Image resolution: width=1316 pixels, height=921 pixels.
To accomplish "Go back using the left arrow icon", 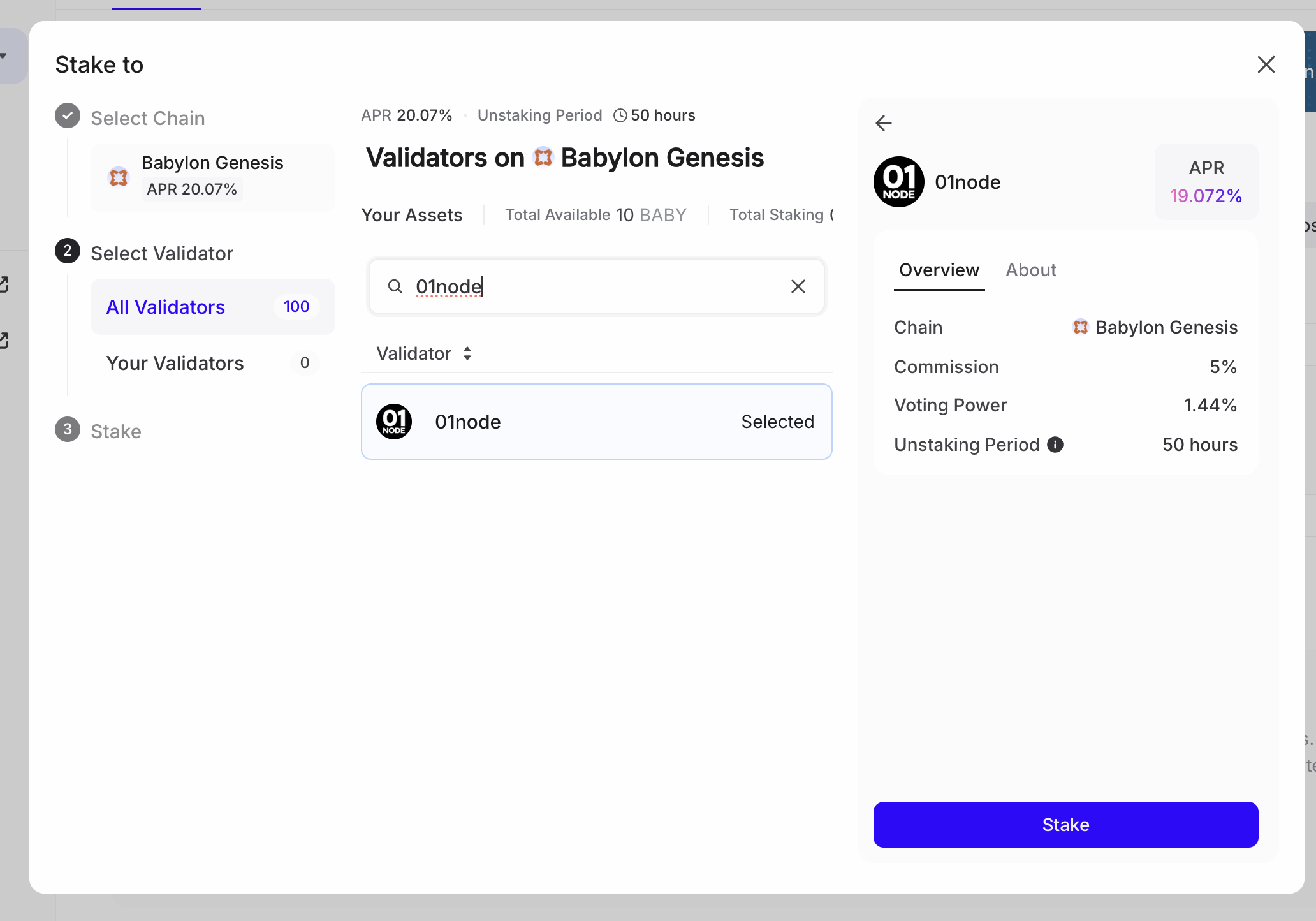I will (x=884, y=122).
